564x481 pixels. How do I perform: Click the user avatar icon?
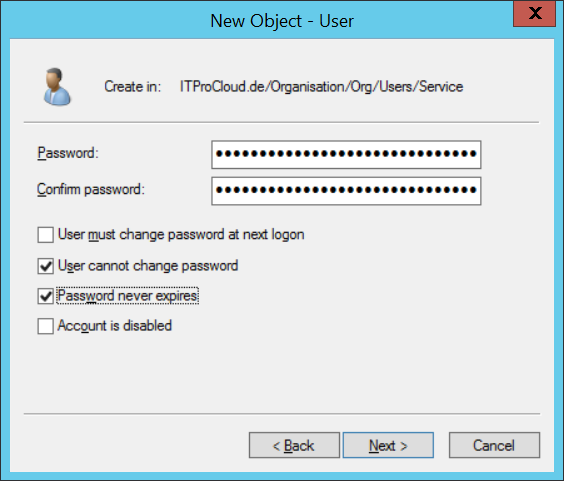(x=57, y=87)
